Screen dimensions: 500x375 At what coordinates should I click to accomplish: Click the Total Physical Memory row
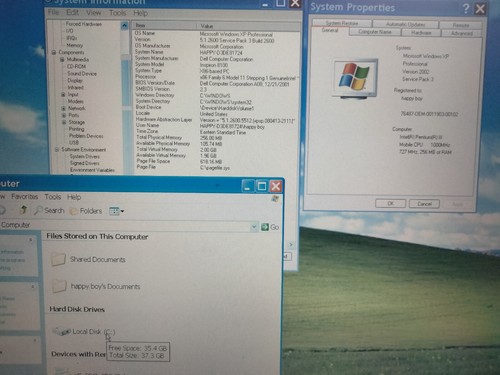click(x=216, y=137)
